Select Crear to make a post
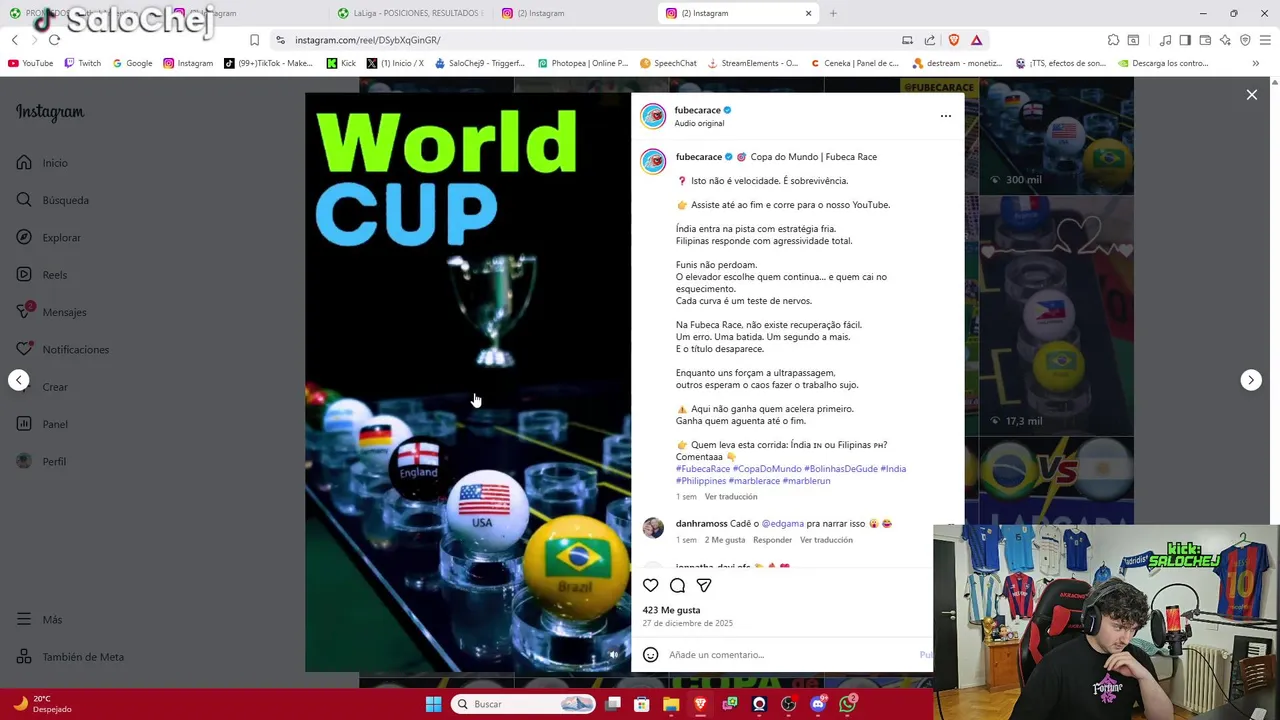The height and width of the screenshot is (720, 1280). click(x=42, y=387)
